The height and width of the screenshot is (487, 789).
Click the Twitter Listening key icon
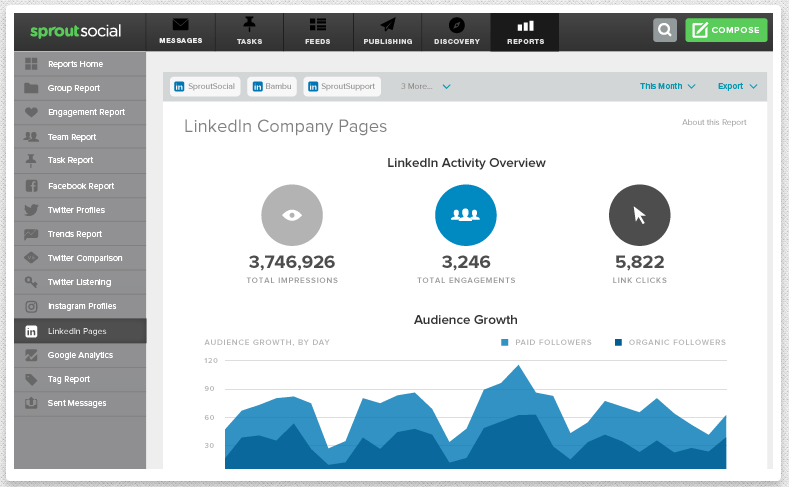click(x=31, y=282)
